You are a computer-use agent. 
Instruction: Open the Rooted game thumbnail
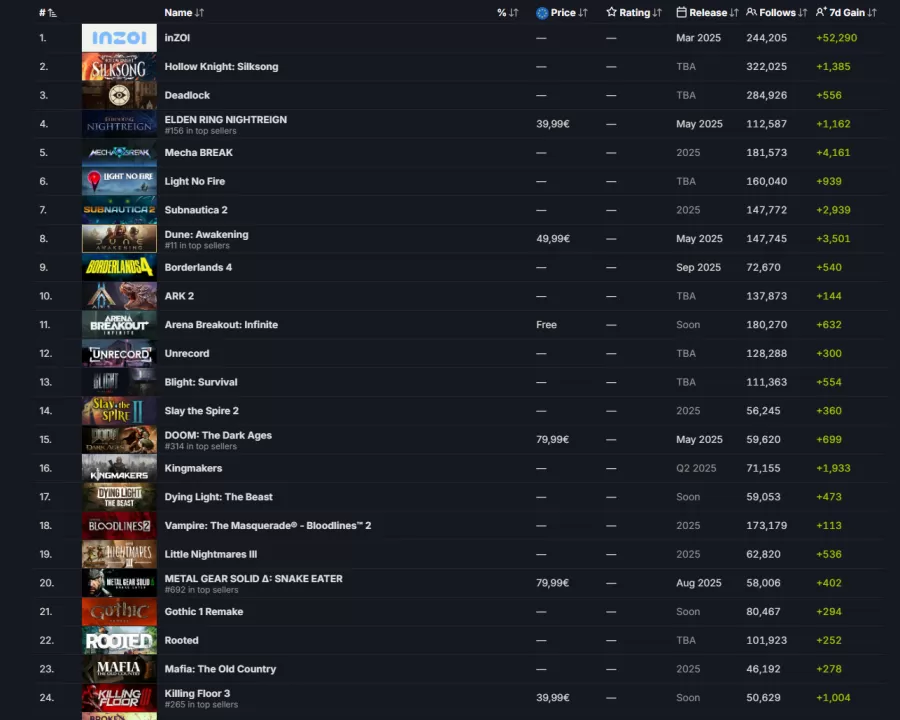119,641
